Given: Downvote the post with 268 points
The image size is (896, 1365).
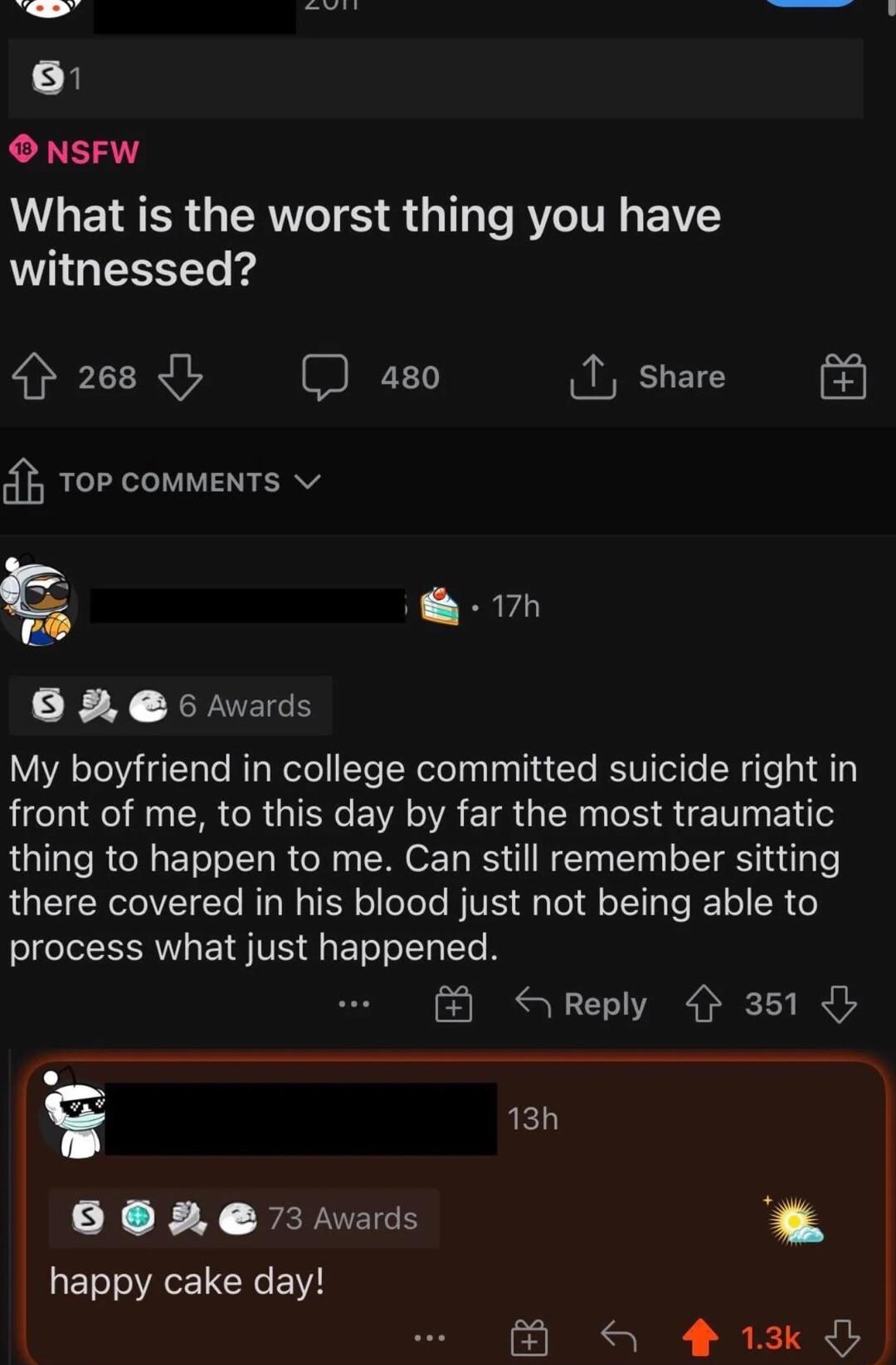Looking at the screenshot, I should (x=180, y=378).
